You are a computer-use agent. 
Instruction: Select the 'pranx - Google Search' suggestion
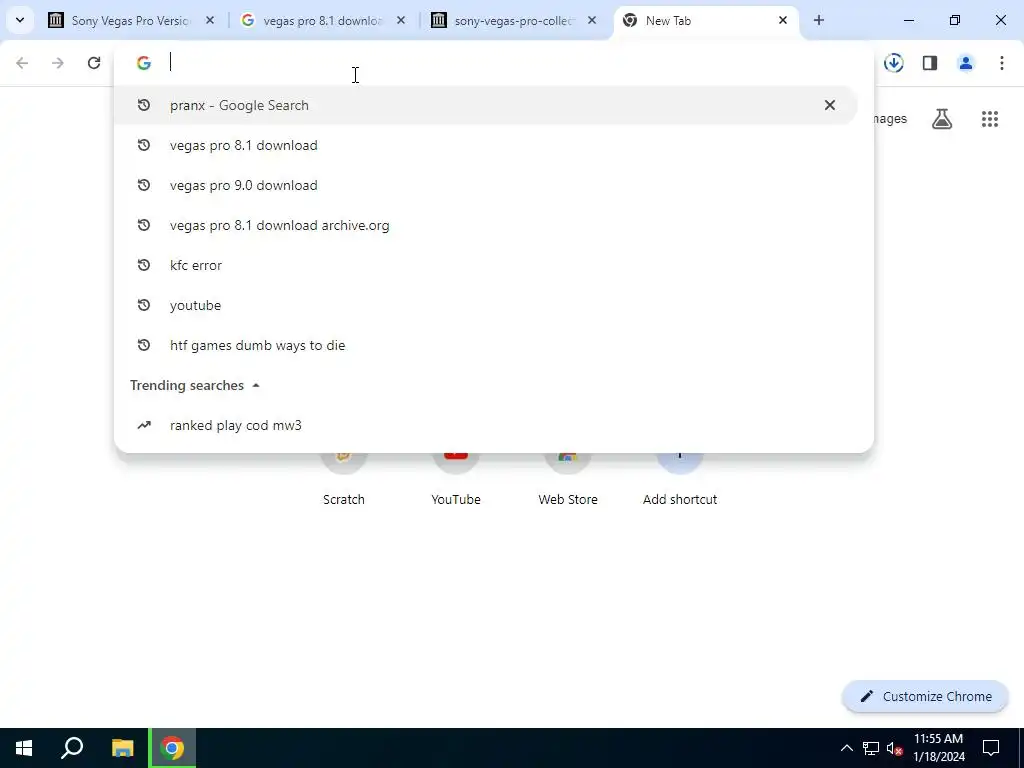[485, 105]
